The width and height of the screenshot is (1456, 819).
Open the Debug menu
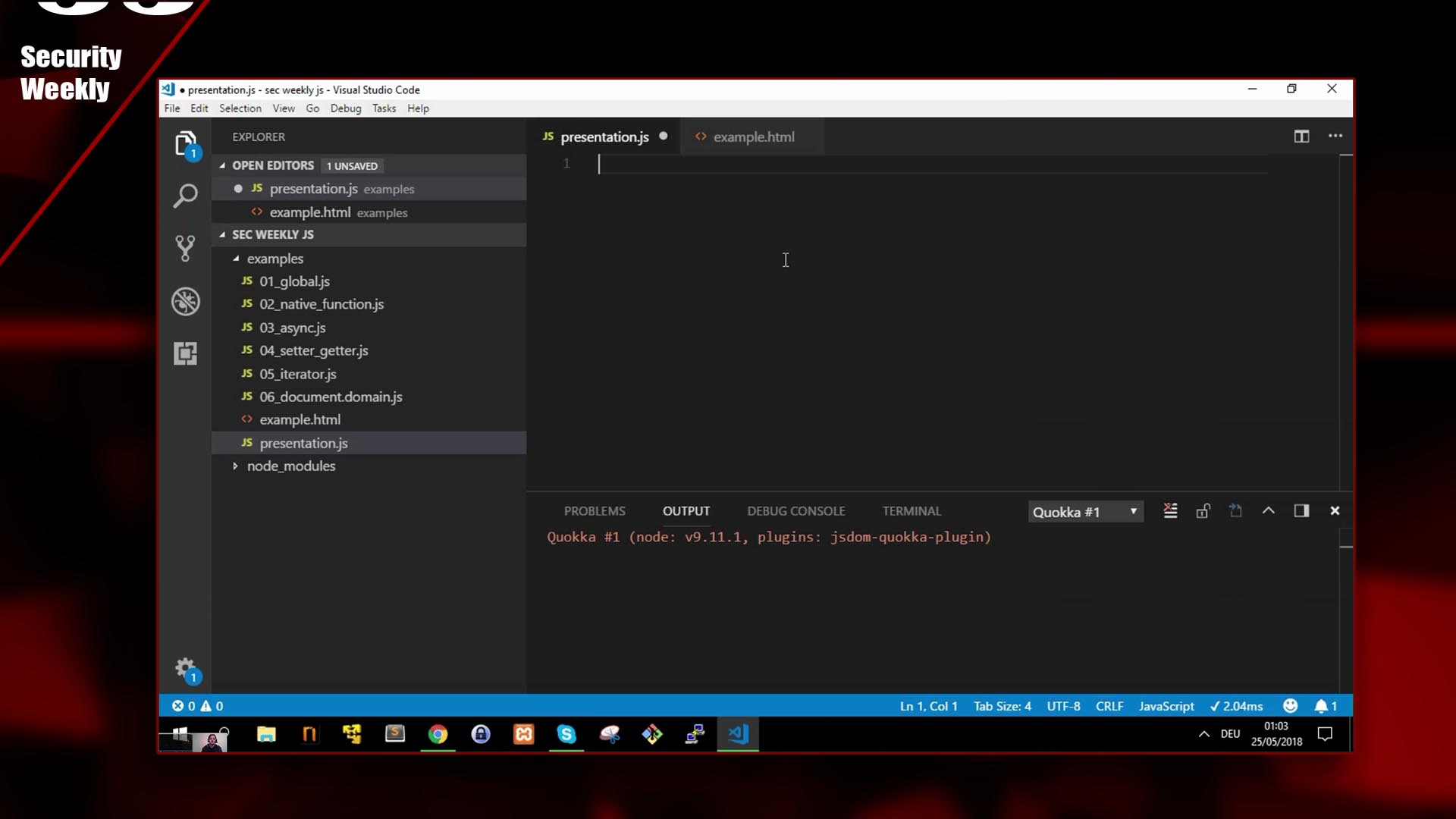346,108
